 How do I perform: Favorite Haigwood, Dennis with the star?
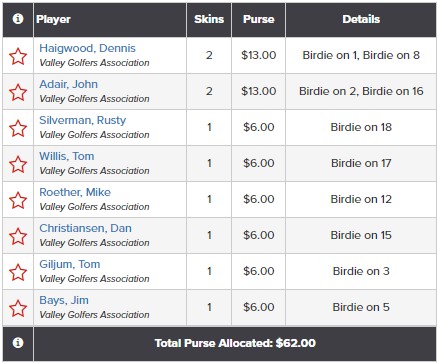(18, 56)
